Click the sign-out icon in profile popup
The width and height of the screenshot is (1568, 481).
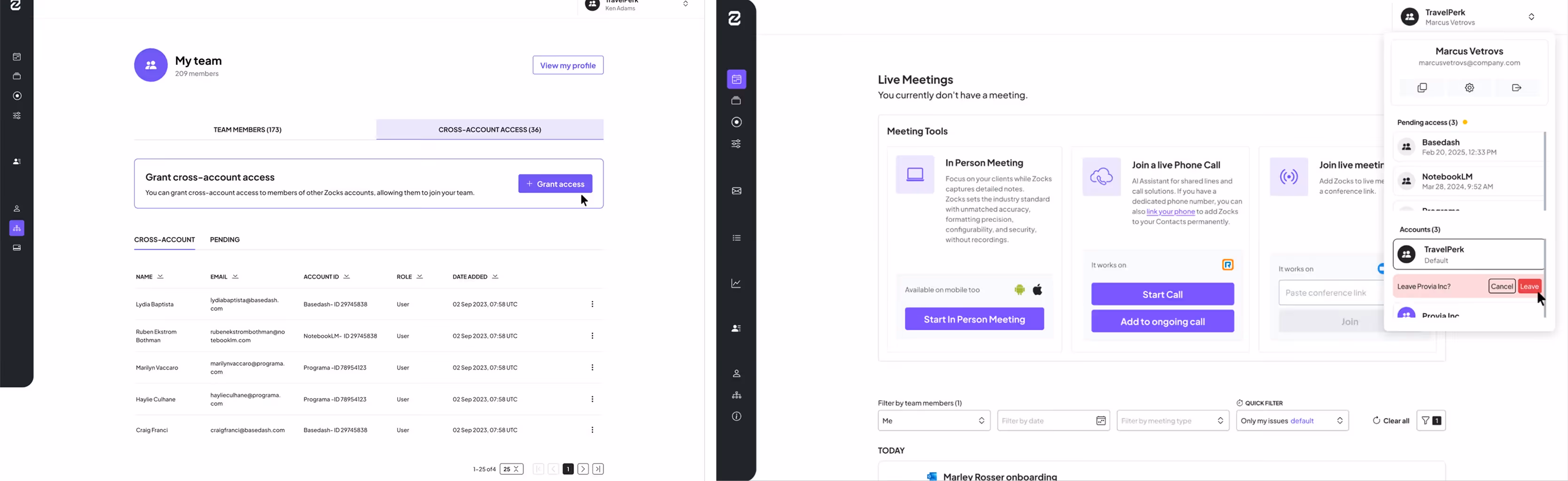coord(1516,87)
